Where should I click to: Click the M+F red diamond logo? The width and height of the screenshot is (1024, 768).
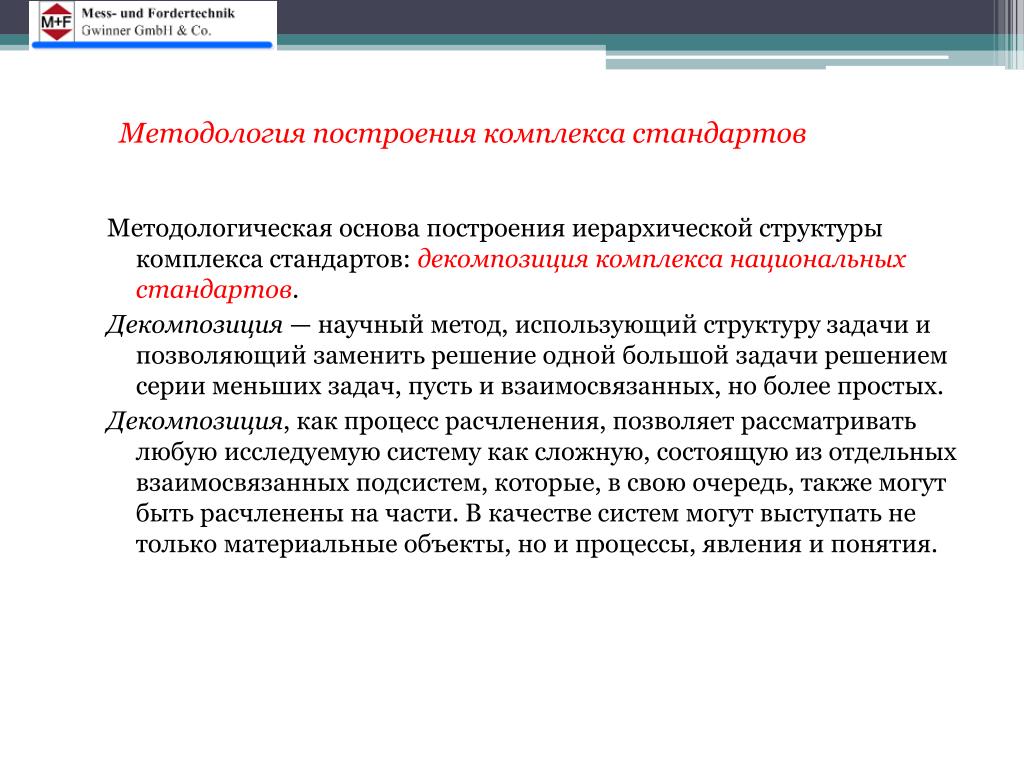[56, 22]
